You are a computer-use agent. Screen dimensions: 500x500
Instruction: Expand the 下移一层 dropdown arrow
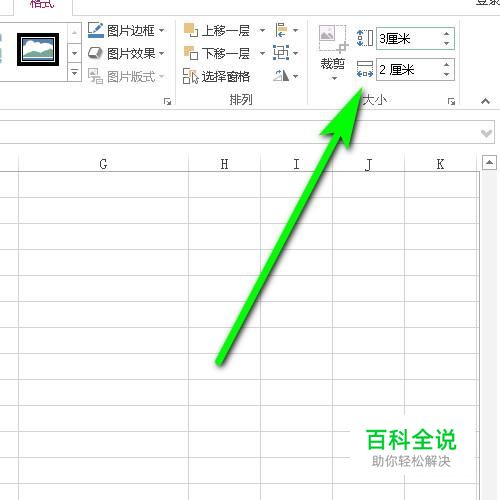point(262,53)
